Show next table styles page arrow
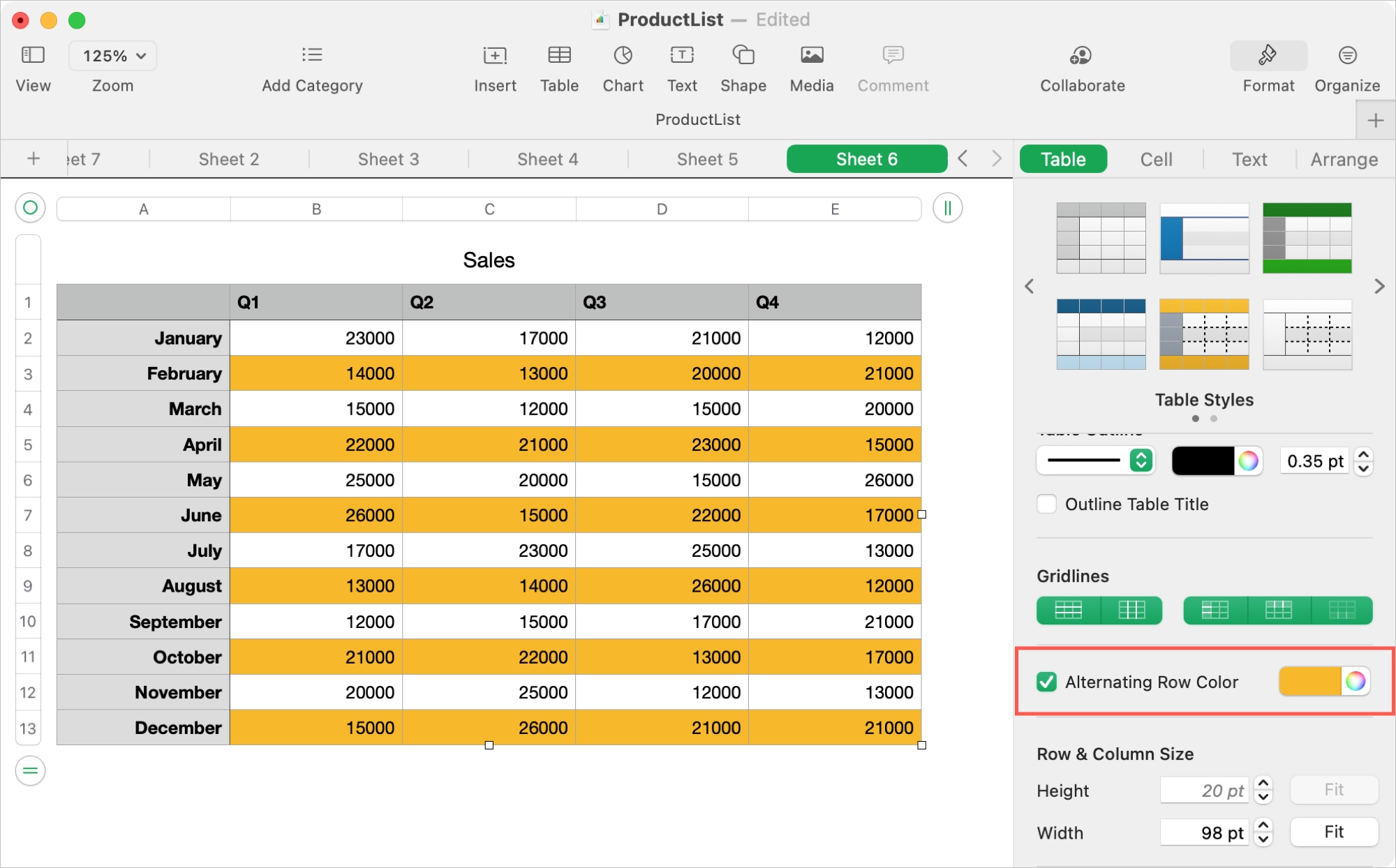Viewport: 1396px width, 868px height. coord(1379,286)
